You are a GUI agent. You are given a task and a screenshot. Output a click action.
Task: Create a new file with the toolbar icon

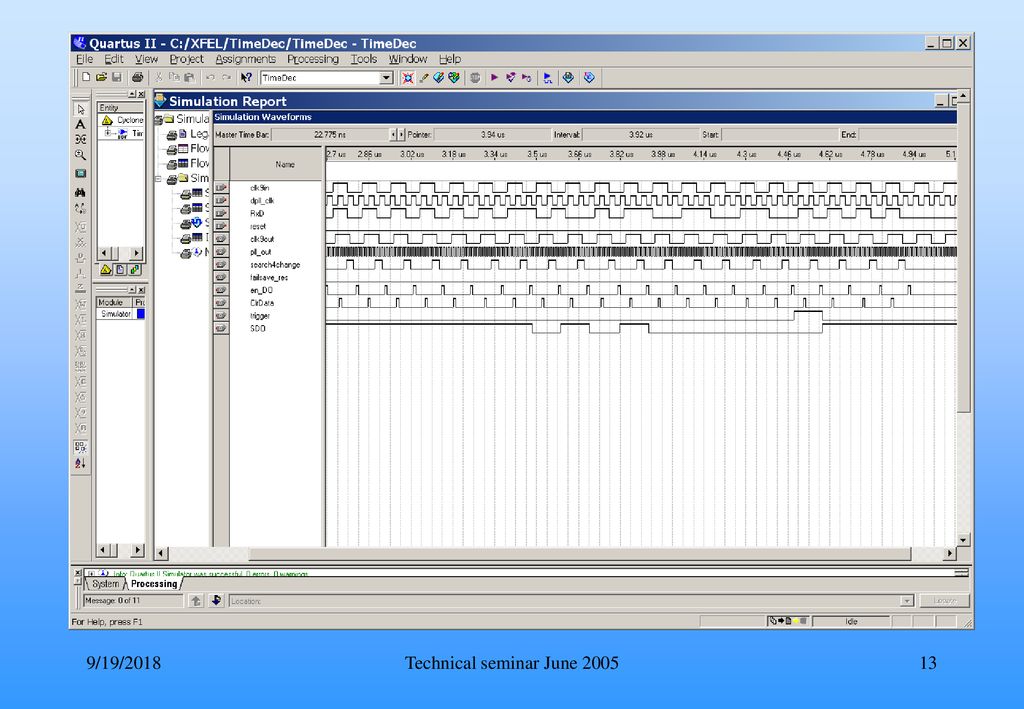point(86,77)
